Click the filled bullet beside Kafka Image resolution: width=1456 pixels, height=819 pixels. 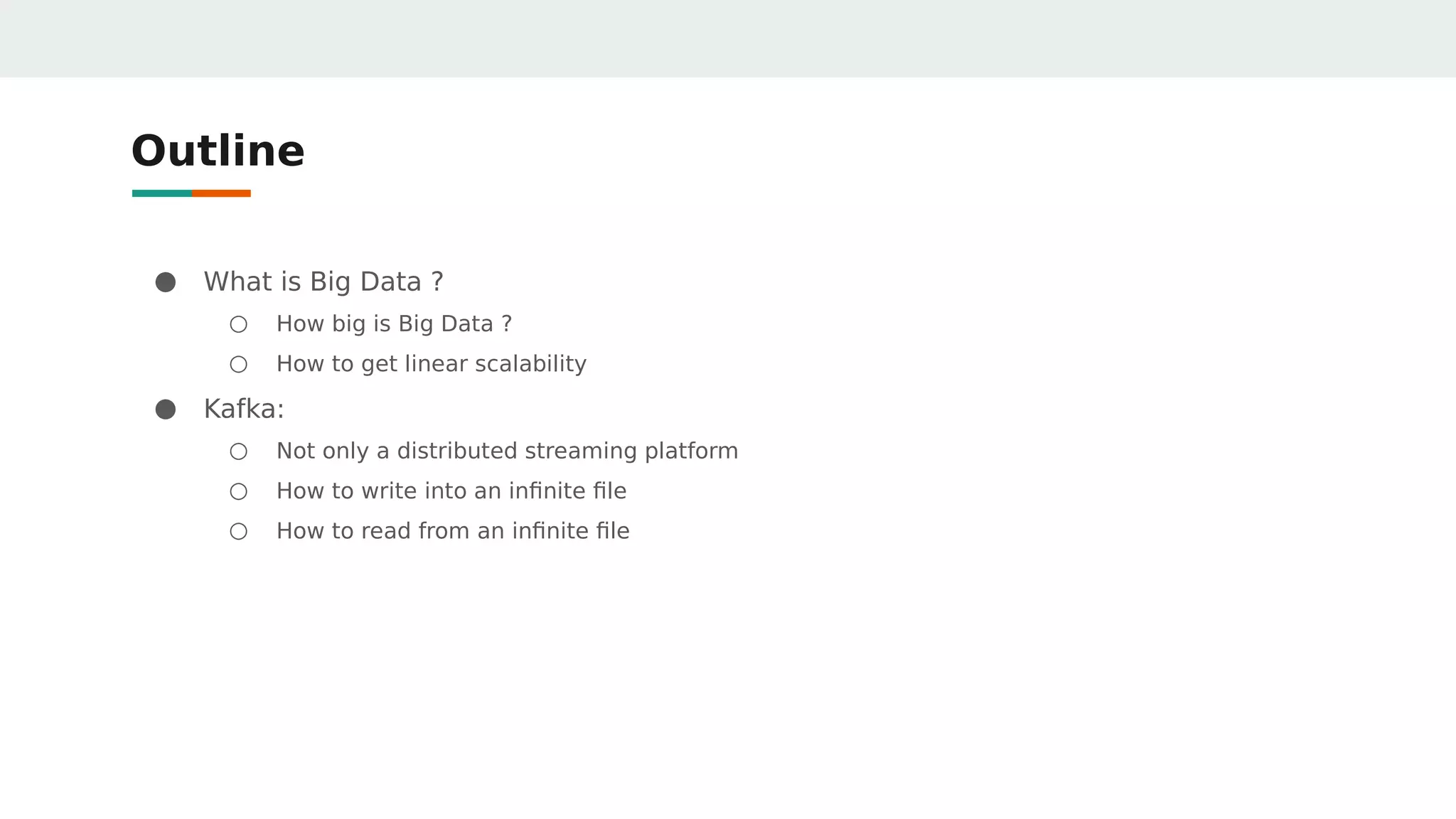(x=166, y=409)
